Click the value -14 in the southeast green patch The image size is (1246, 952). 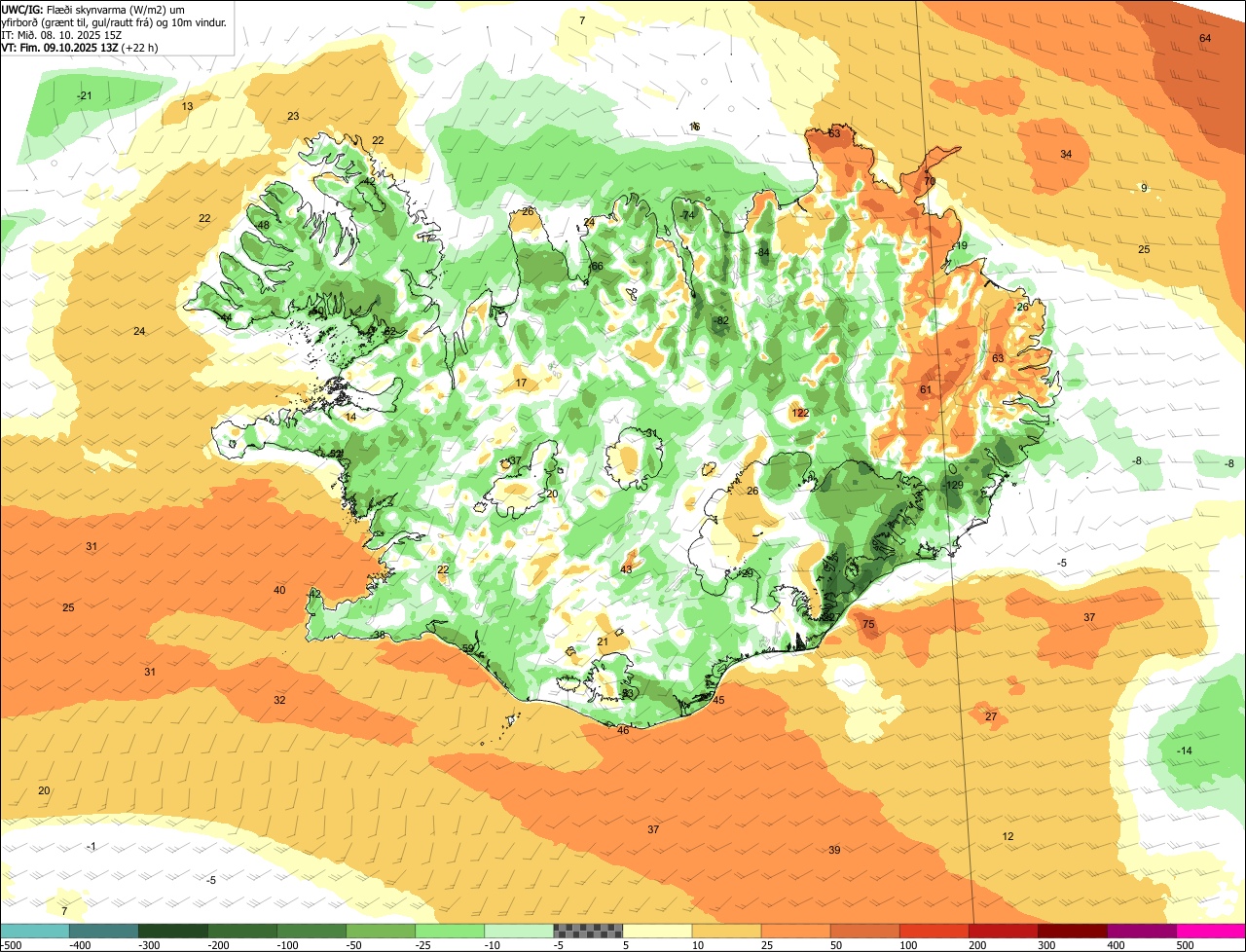[1184, 751]
